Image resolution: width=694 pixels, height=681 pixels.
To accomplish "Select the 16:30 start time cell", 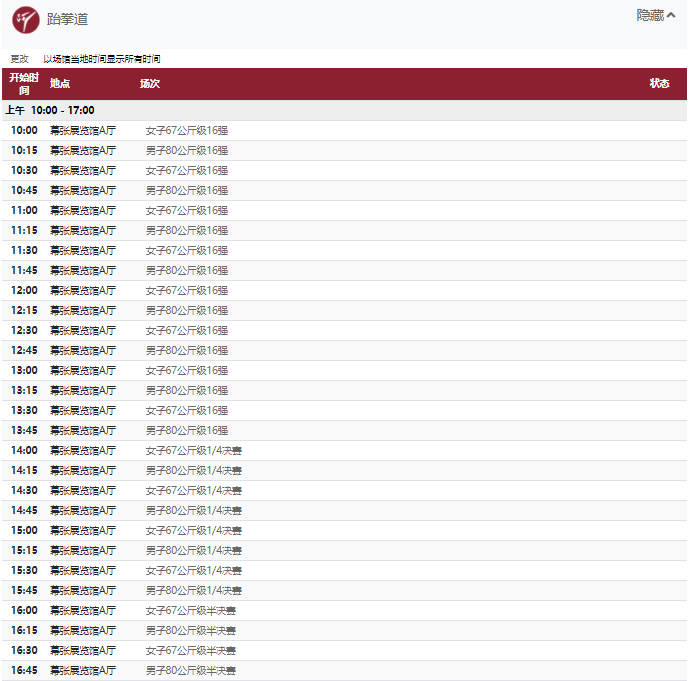I will [24, 650].
